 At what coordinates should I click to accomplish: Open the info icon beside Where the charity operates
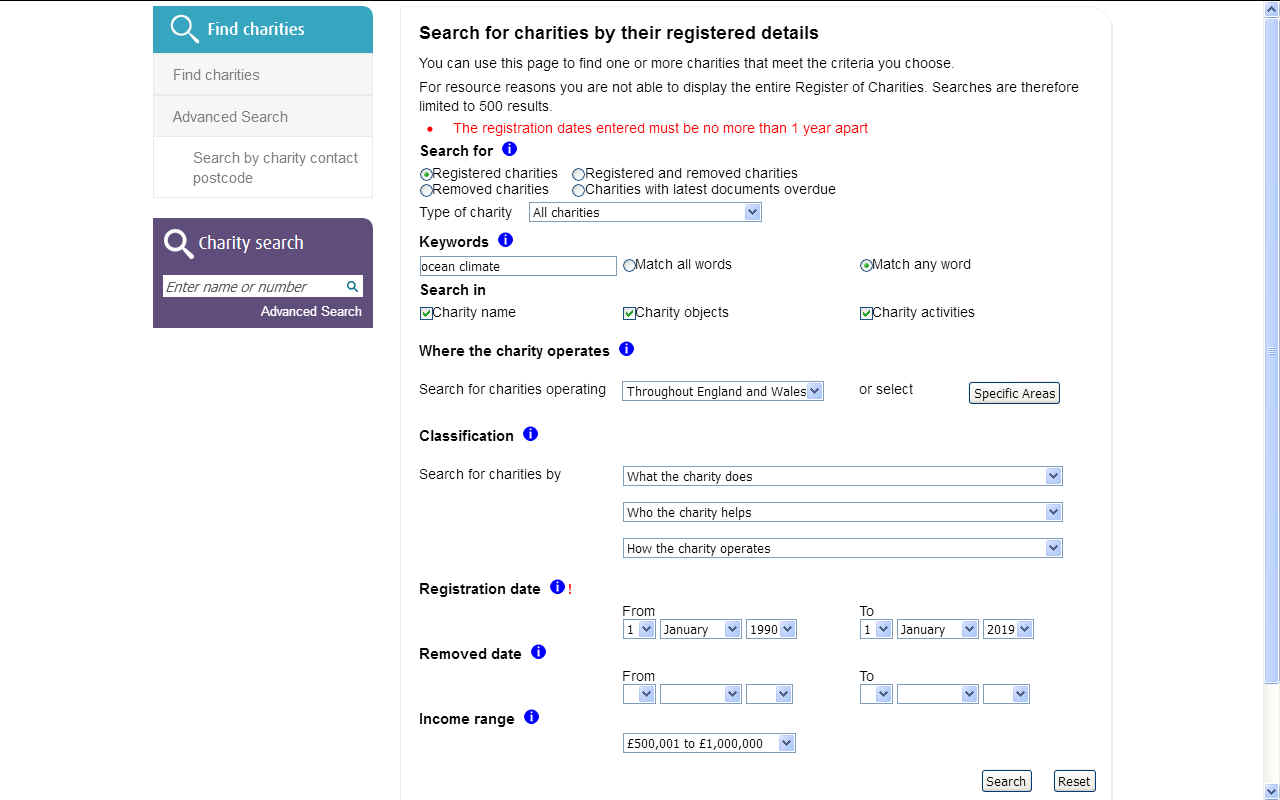coord(626,349)
